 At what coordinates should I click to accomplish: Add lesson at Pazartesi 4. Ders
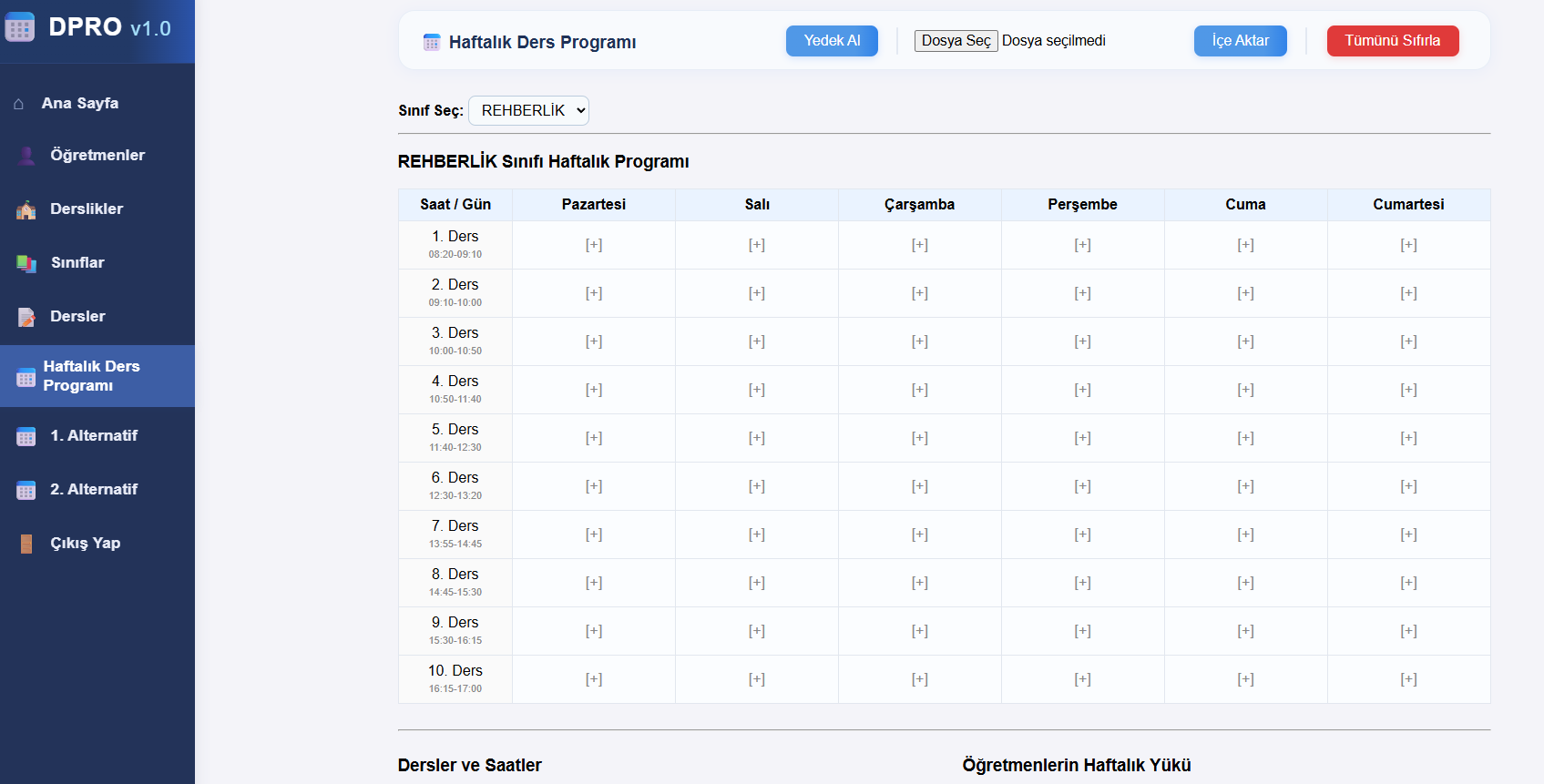(594, 390)
